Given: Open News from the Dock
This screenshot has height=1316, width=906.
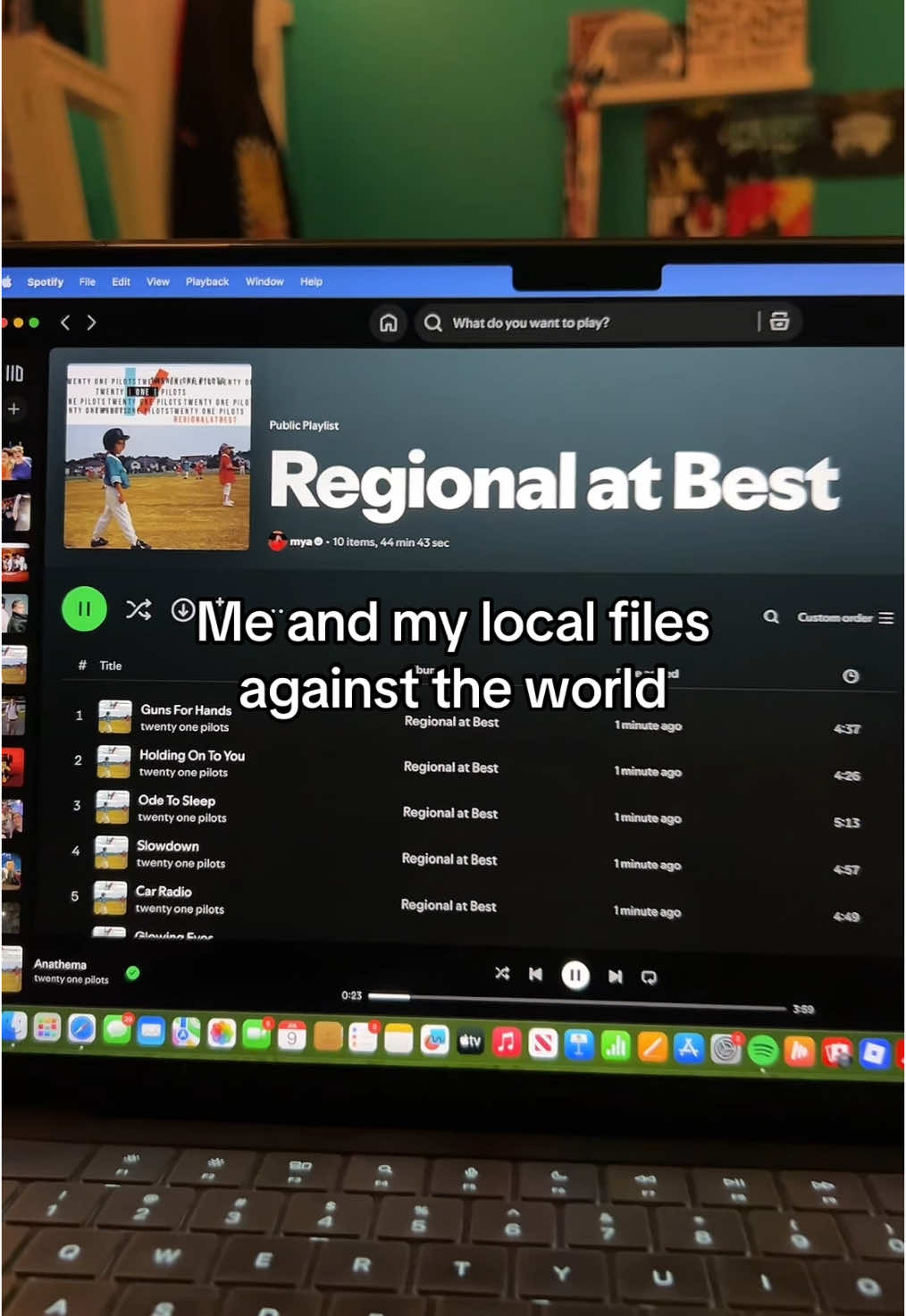Looking at the screenshot, I should pyautogui.click(x=543, y=1043).
